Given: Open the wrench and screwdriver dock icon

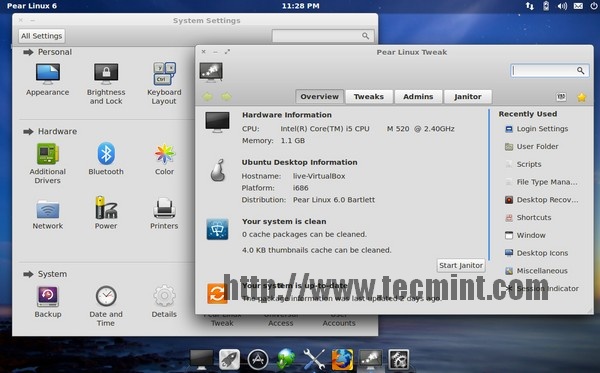Looking at the screenshot, I should point(314,360).
